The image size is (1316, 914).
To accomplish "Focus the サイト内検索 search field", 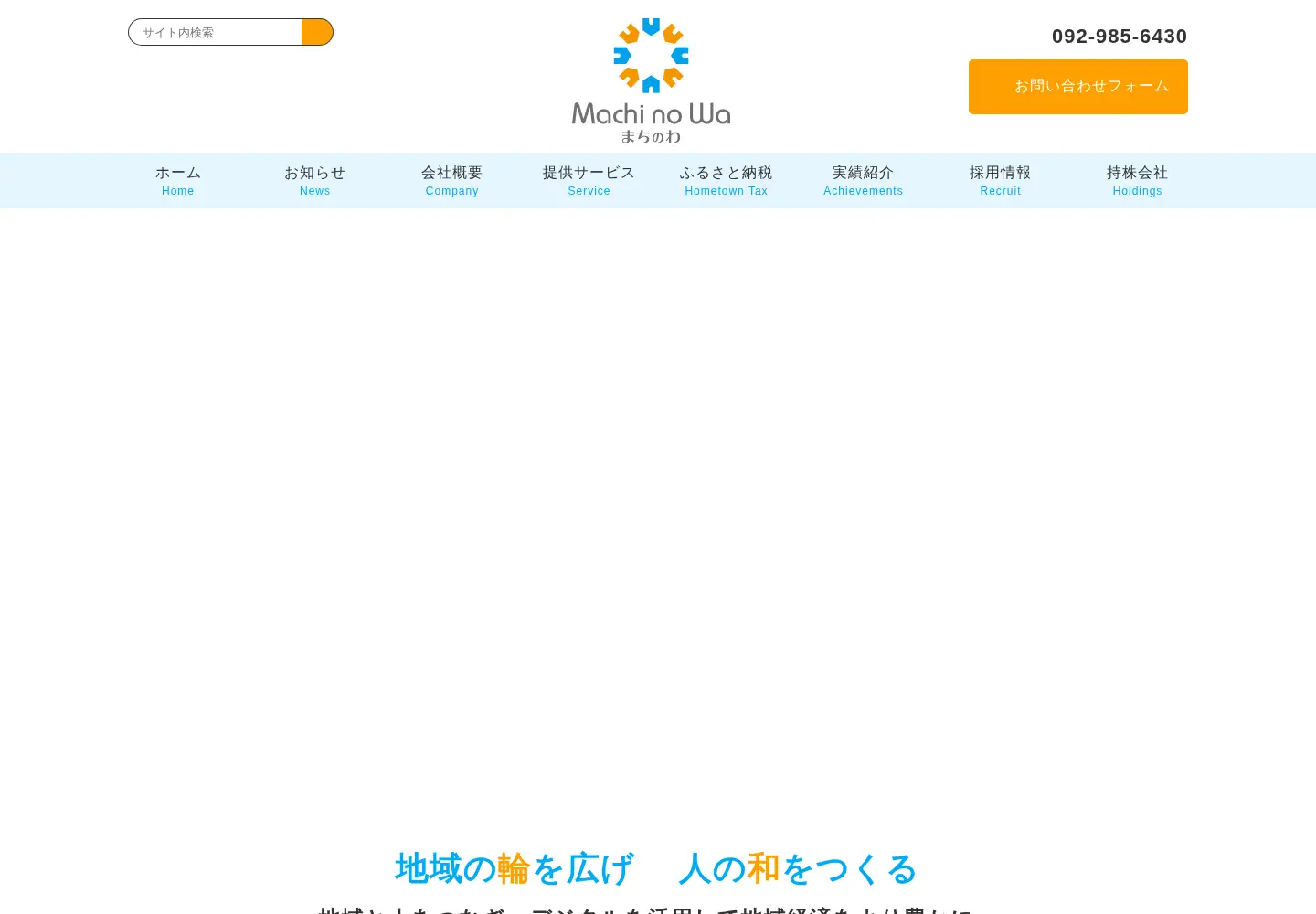I will pos(216,32).
